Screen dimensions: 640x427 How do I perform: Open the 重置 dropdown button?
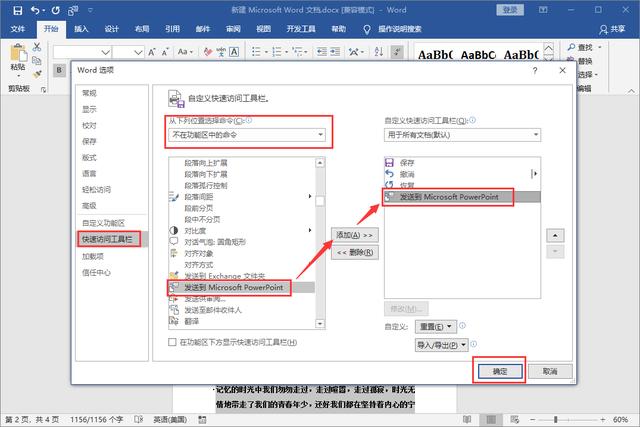click(436, 327)
